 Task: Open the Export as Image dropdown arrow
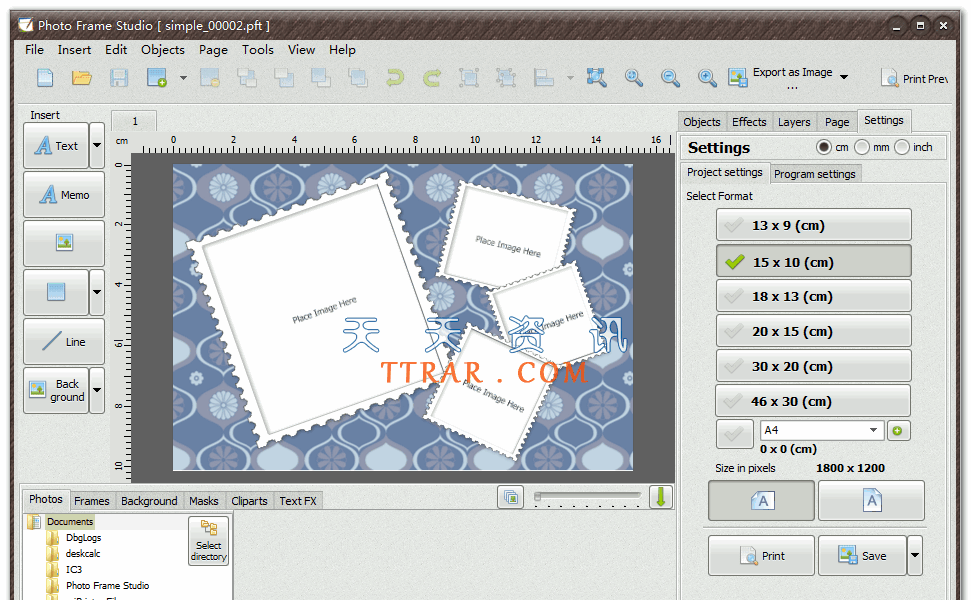coord(844,77)
